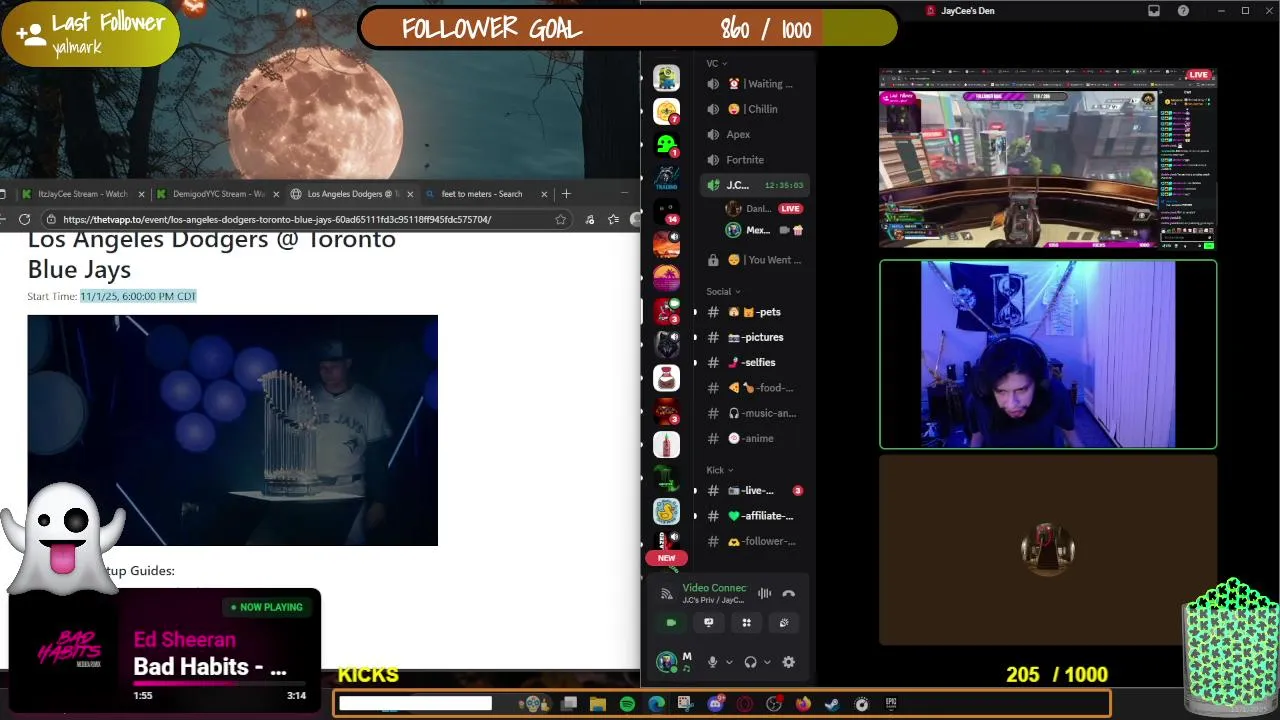Collapse the Social channel category
Screen dimensions: 1280x720
[x=723, y=292]
